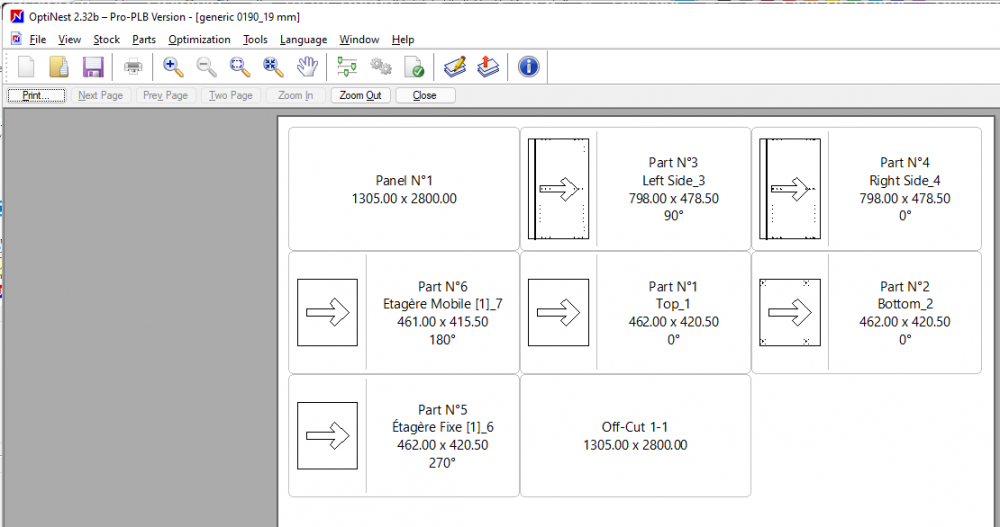Click the 'Off-Cut 1-1' label text
Screen dimensions: 1000x527
click(635, 427)
